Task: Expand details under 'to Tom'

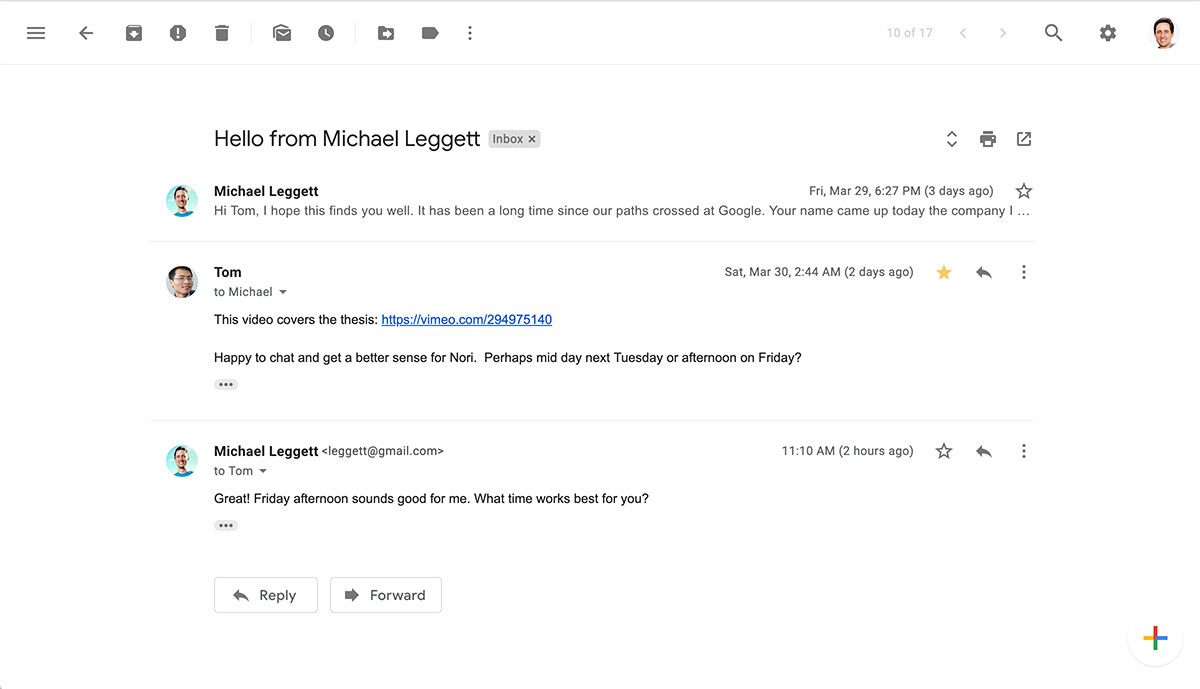Action: tap(262, 470)
